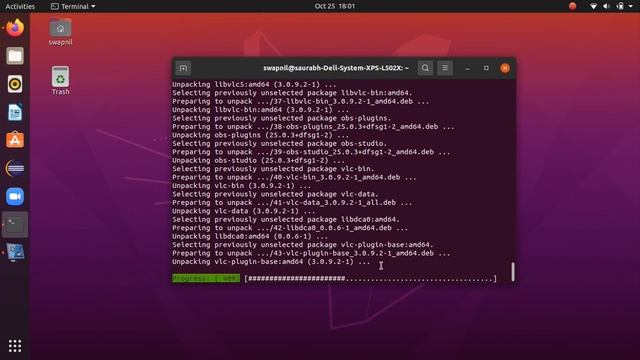Show Applications grid button
The width and height of the screenshot is (640, 360).
[15, 346]
